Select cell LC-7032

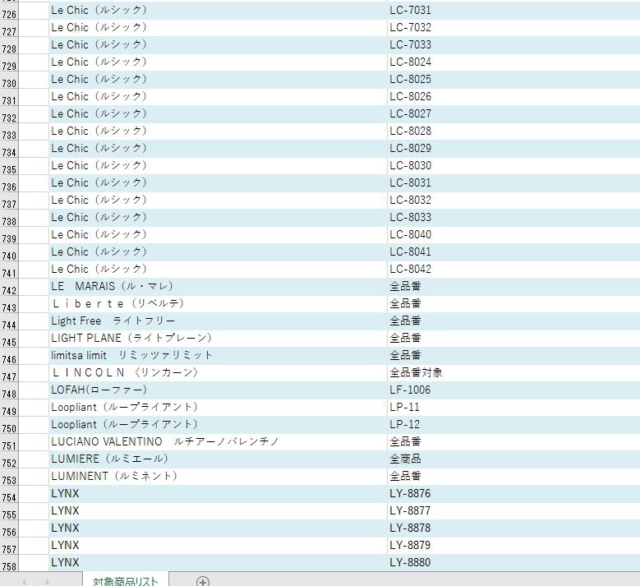(513, 27)
